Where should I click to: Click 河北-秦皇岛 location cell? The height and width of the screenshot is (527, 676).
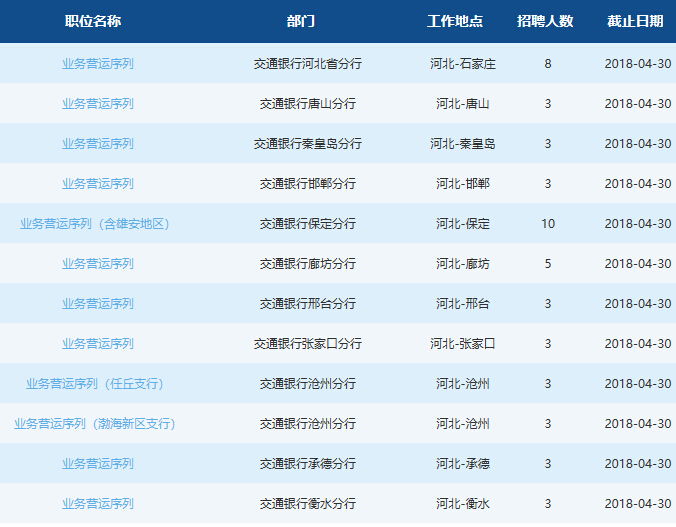[463, 144]
